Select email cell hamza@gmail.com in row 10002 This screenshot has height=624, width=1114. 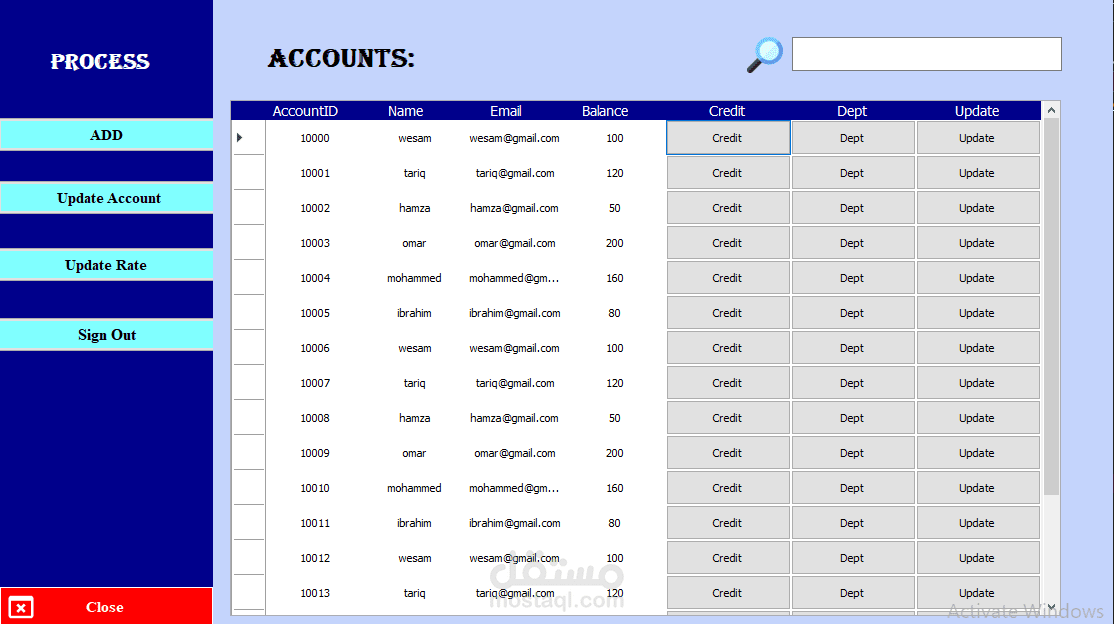tap(514, 208)
